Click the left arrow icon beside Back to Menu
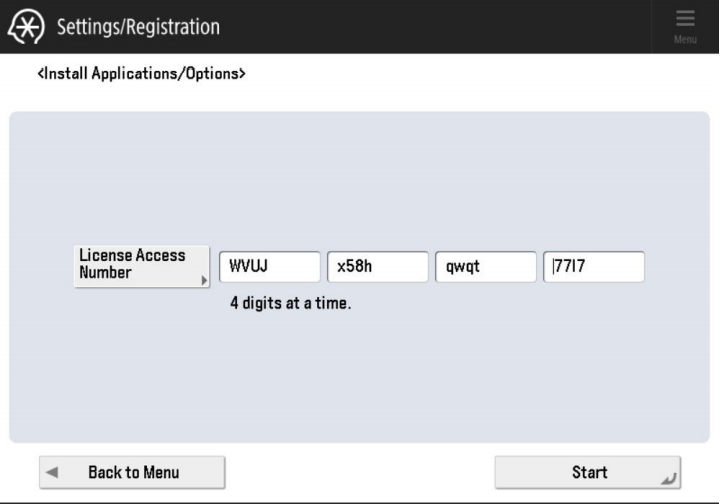Viewport: 721px width, 504px height. click(52, 472)
